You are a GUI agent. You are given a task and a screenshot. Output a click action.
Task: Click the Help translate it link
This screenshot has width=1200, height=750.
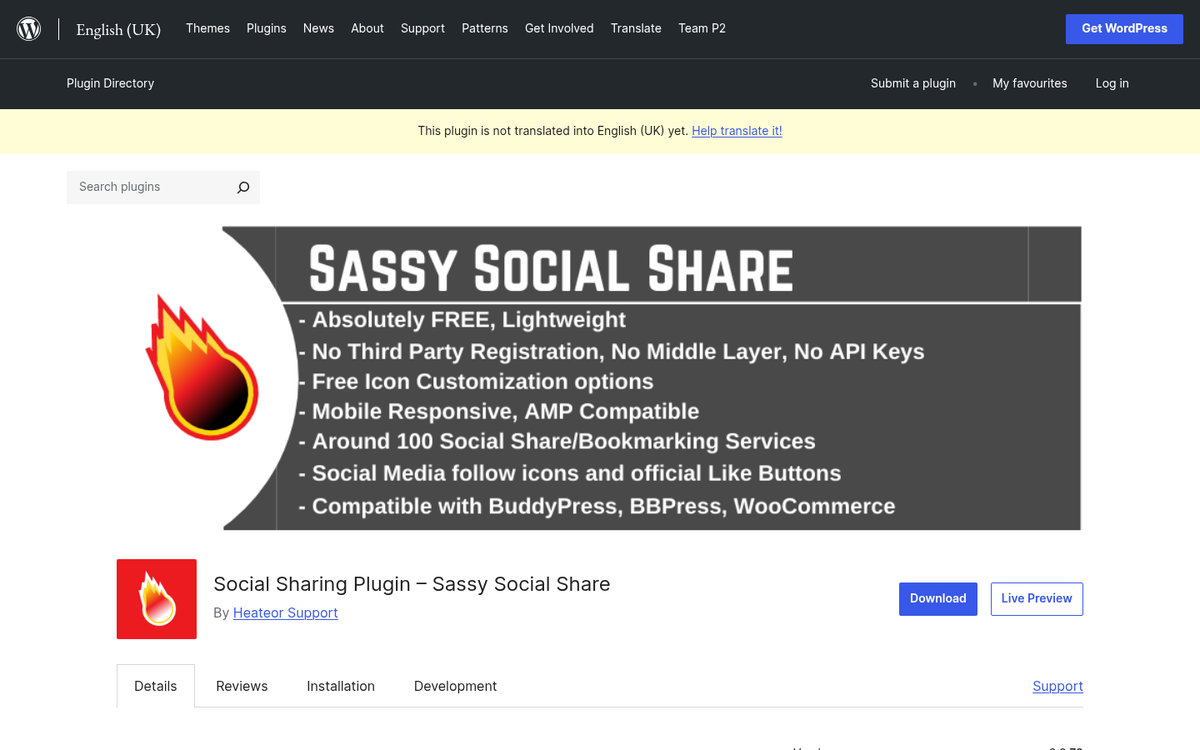tap(737, 130)
